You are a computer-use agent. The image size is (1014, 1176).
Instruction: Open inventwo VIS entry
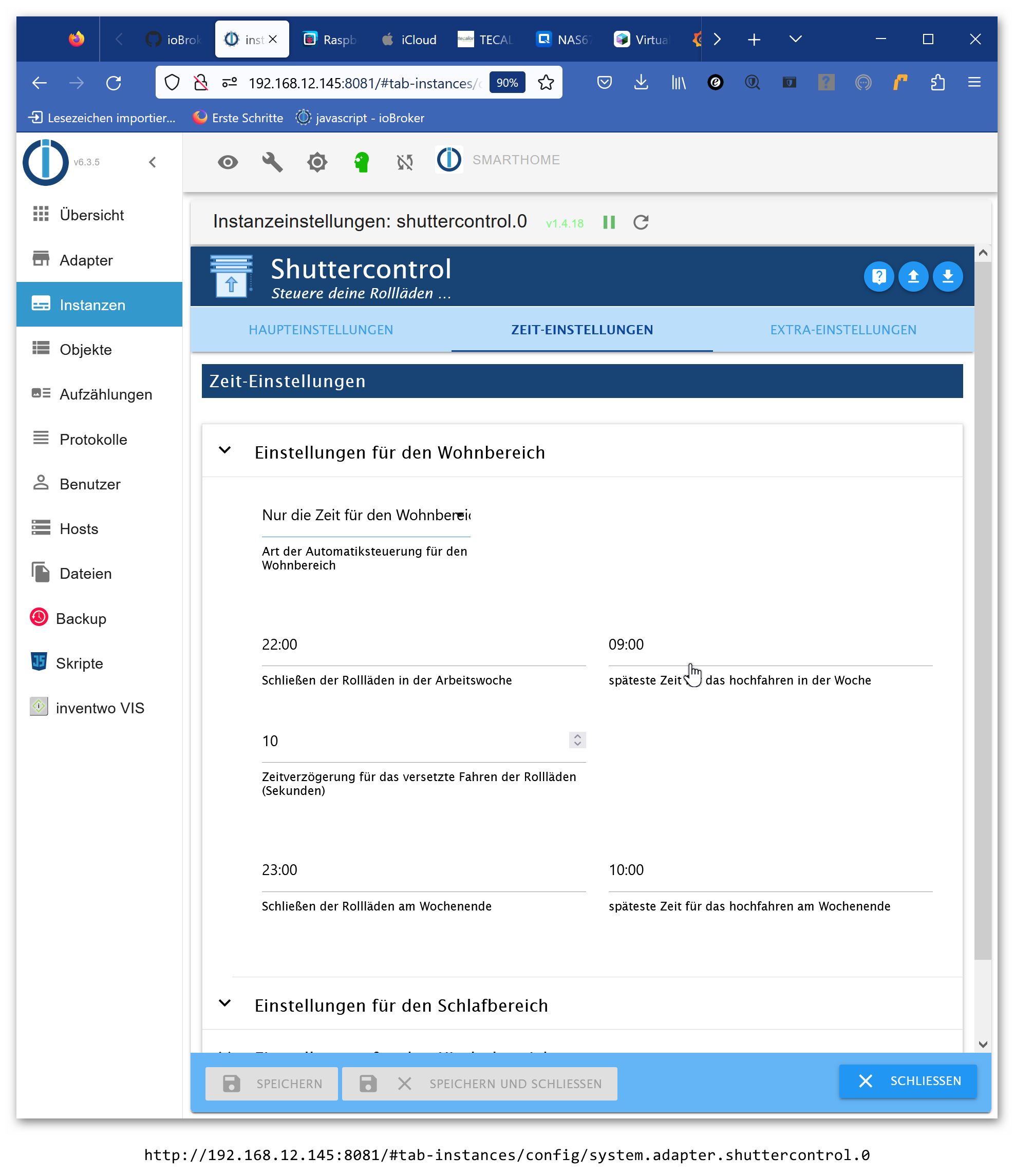(99, 708)
